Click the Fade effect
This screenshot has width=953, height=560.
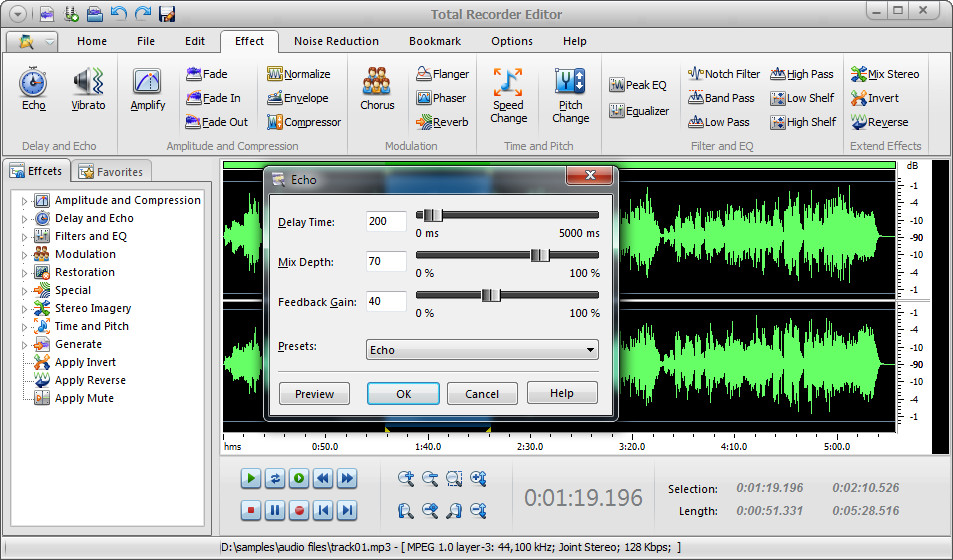(207, 74)
